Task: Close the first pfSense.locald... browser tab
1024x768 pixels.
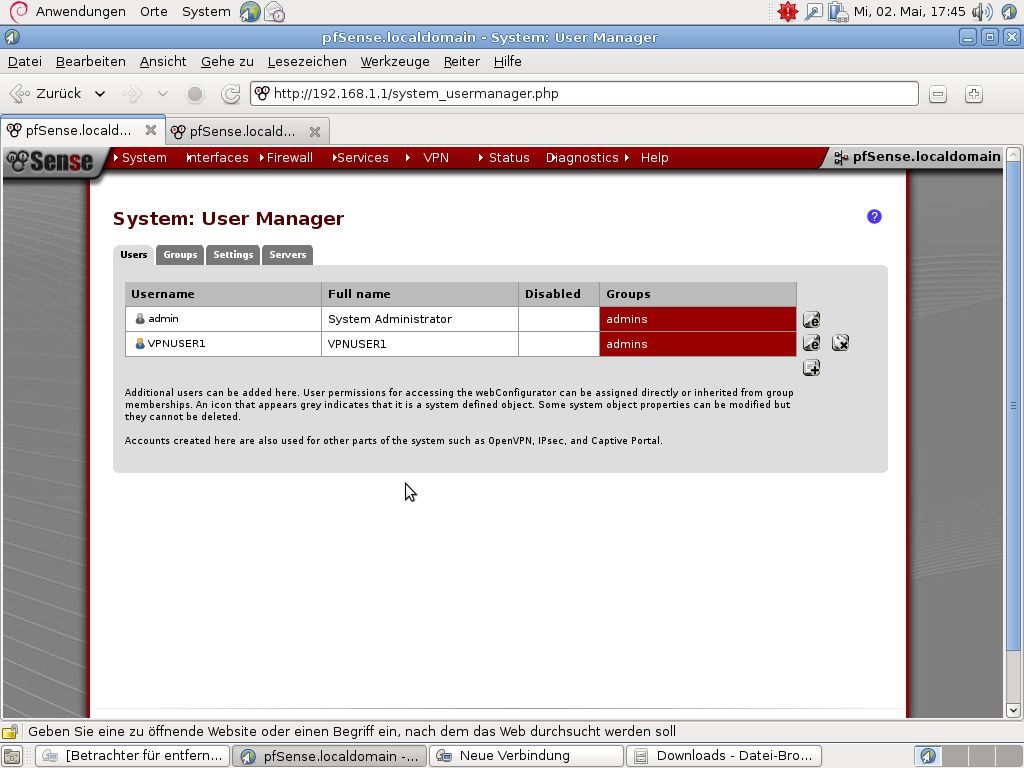Action: 151,130
